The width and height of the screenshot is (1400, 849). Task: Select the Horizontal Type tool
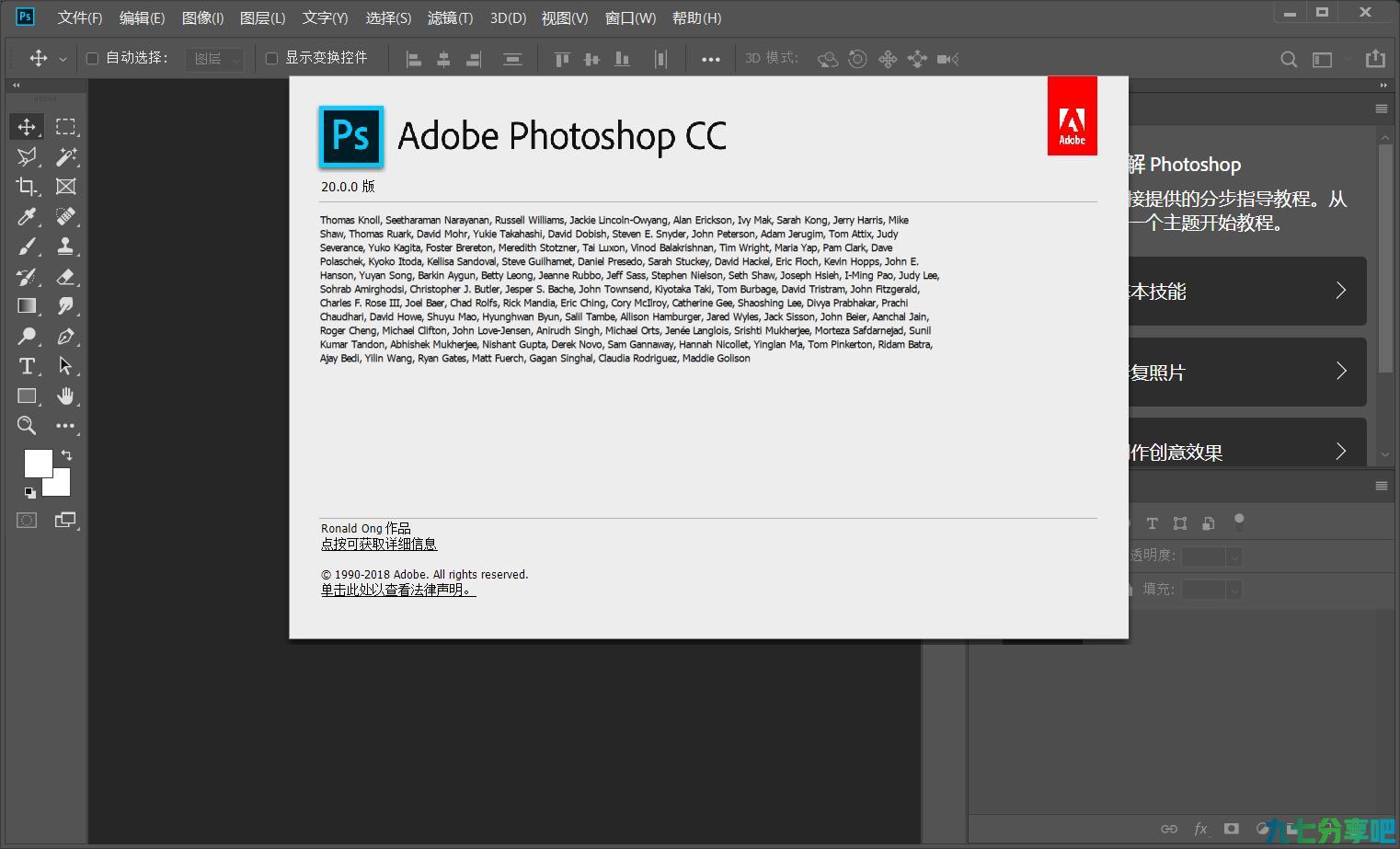click(x=27, y=366)
